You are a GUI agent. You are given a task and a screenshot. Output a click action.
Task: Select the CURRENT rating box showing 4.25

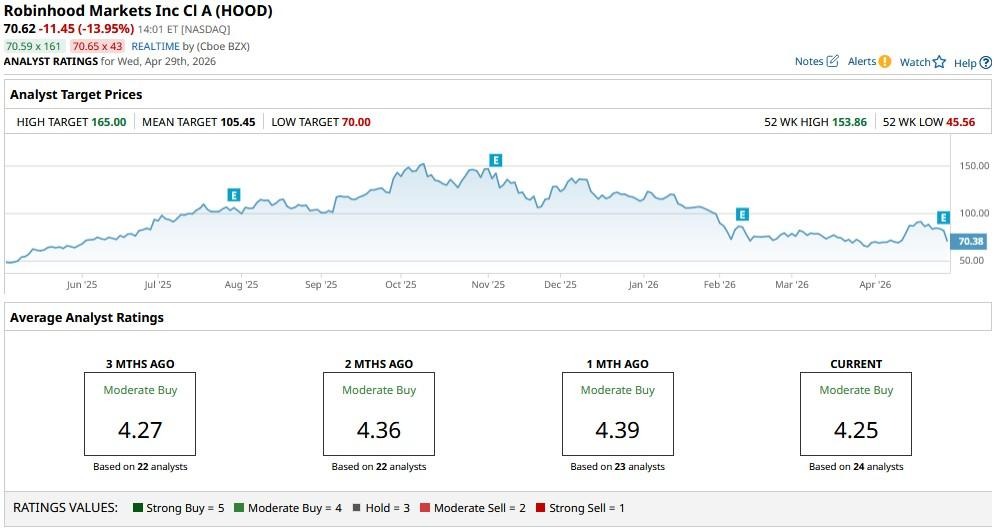pos(855,414)
